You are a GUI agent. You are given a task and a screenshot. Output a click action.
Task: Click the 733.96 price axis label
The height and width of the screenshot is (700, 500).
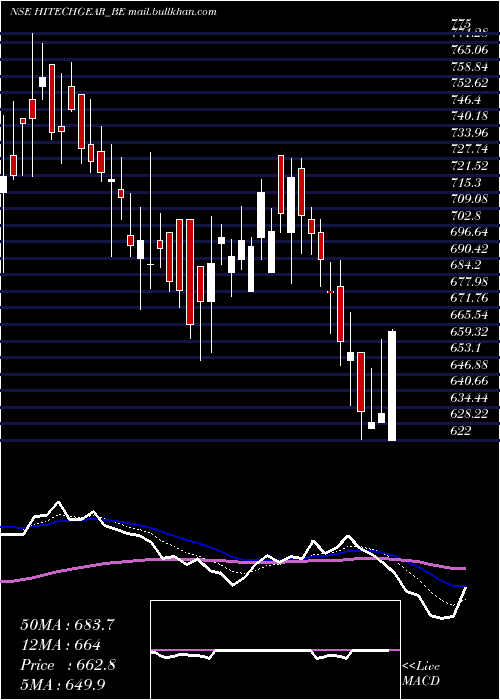(470, 133)
